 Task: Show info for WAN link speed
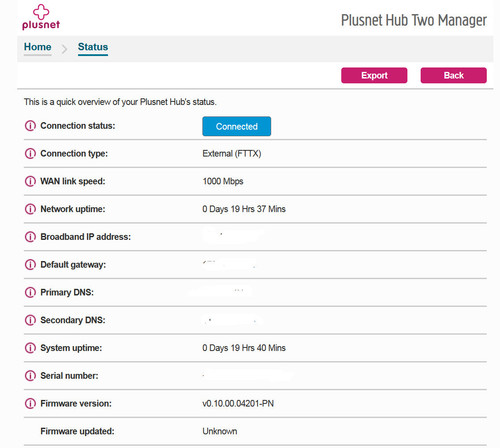30,181
